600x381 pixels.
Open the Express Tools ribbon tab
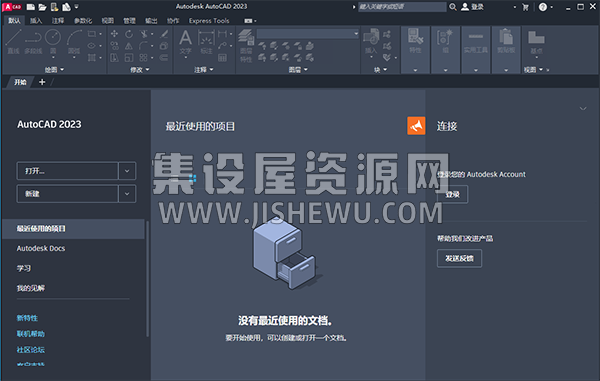(209, 21)
